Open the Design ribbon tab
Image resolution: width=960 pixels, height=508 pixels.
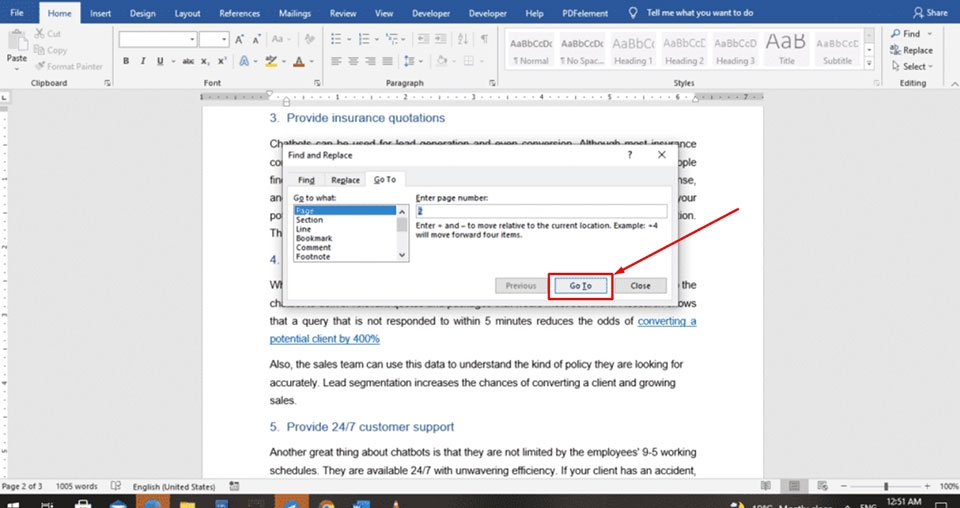pyautogui.click(x=143, y=13)
